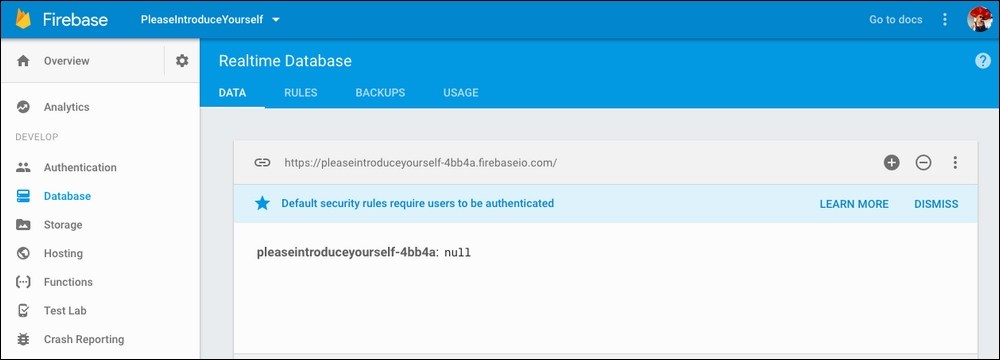The width and height of the screenshot is (1000, 360).
Task: Open the header vertical dots menu
Action: [x=945, y=19]
